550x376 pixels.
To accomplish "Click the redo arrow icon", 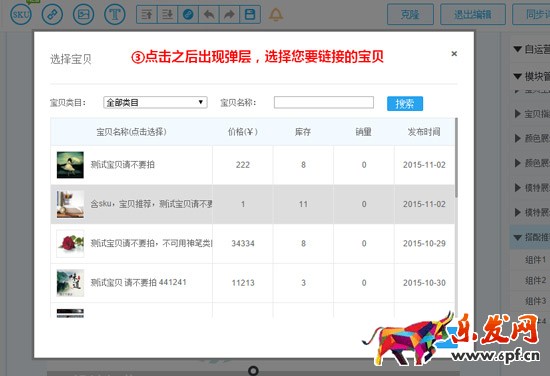I will (229, 14).
